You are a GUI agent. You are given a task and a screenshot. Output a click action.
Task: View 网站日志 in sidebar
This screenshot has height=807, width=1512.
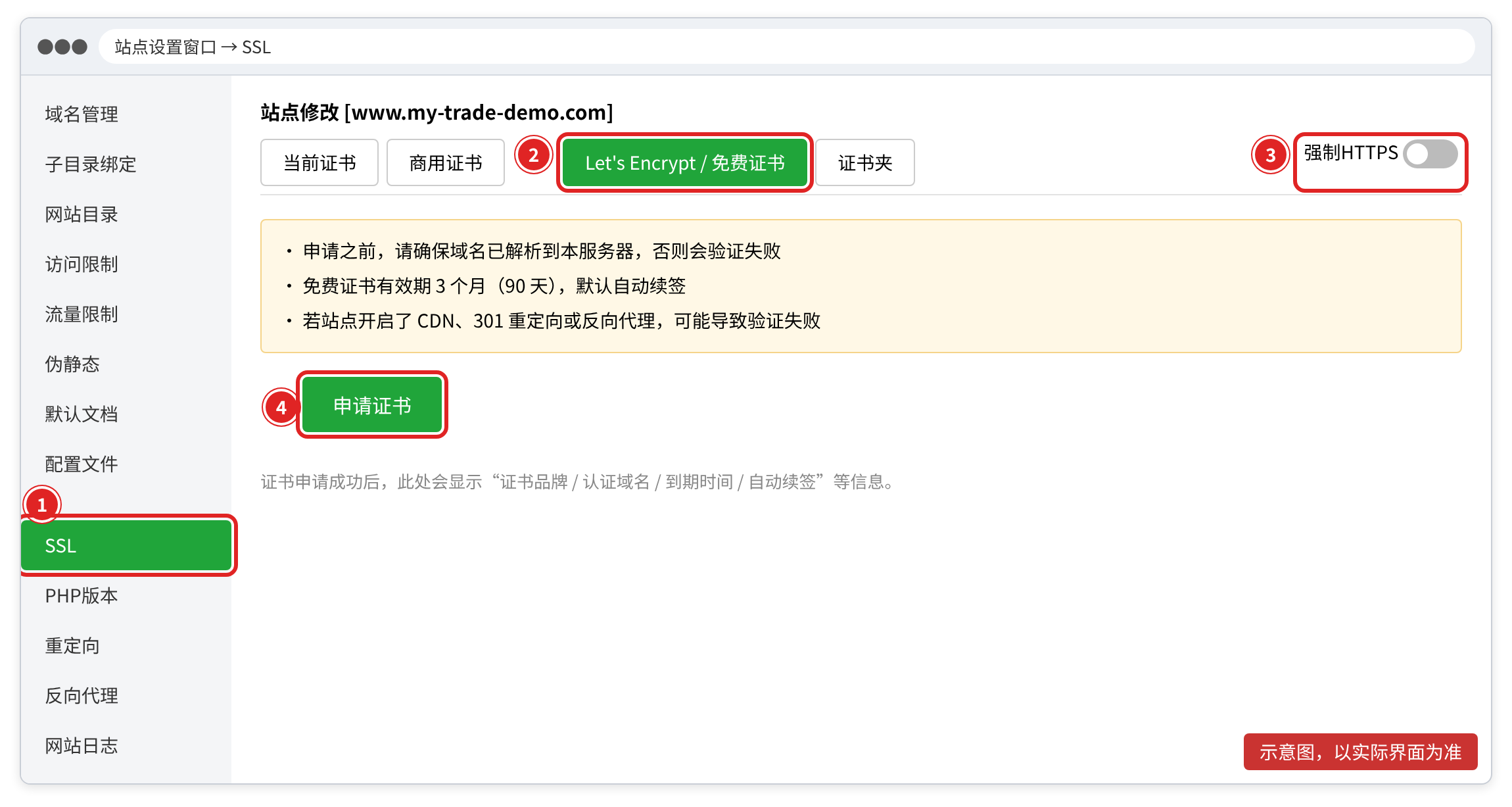[82, 746]
